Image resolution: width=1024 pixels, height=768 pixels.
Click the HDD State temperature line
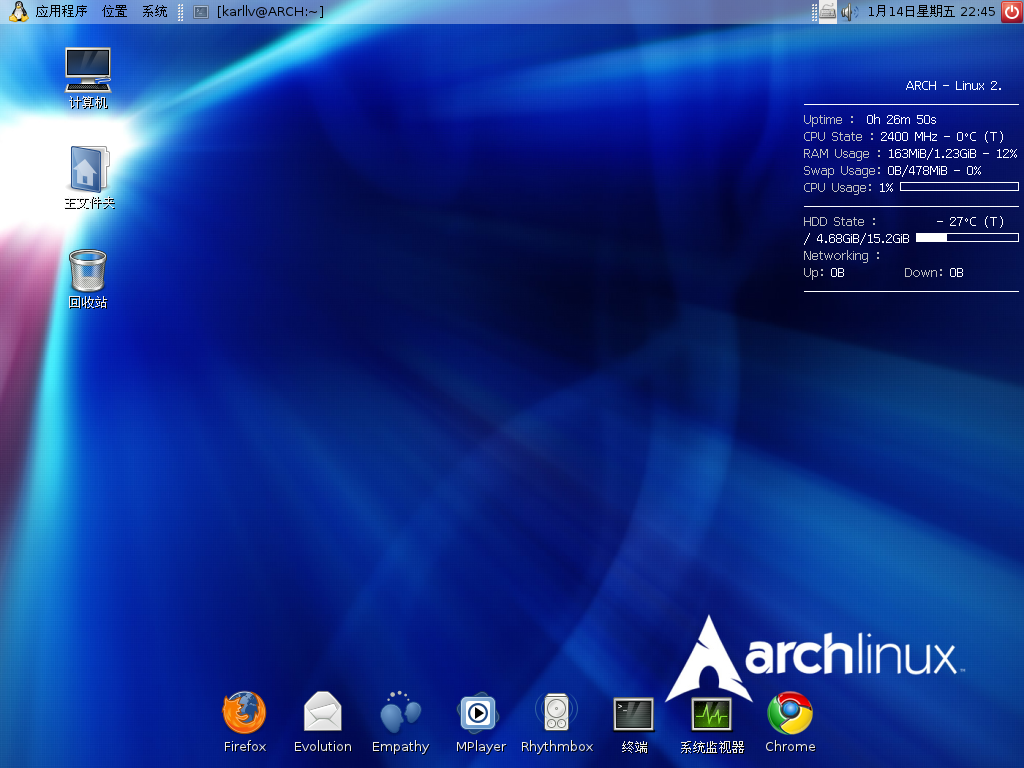click(x=904, y=221)
